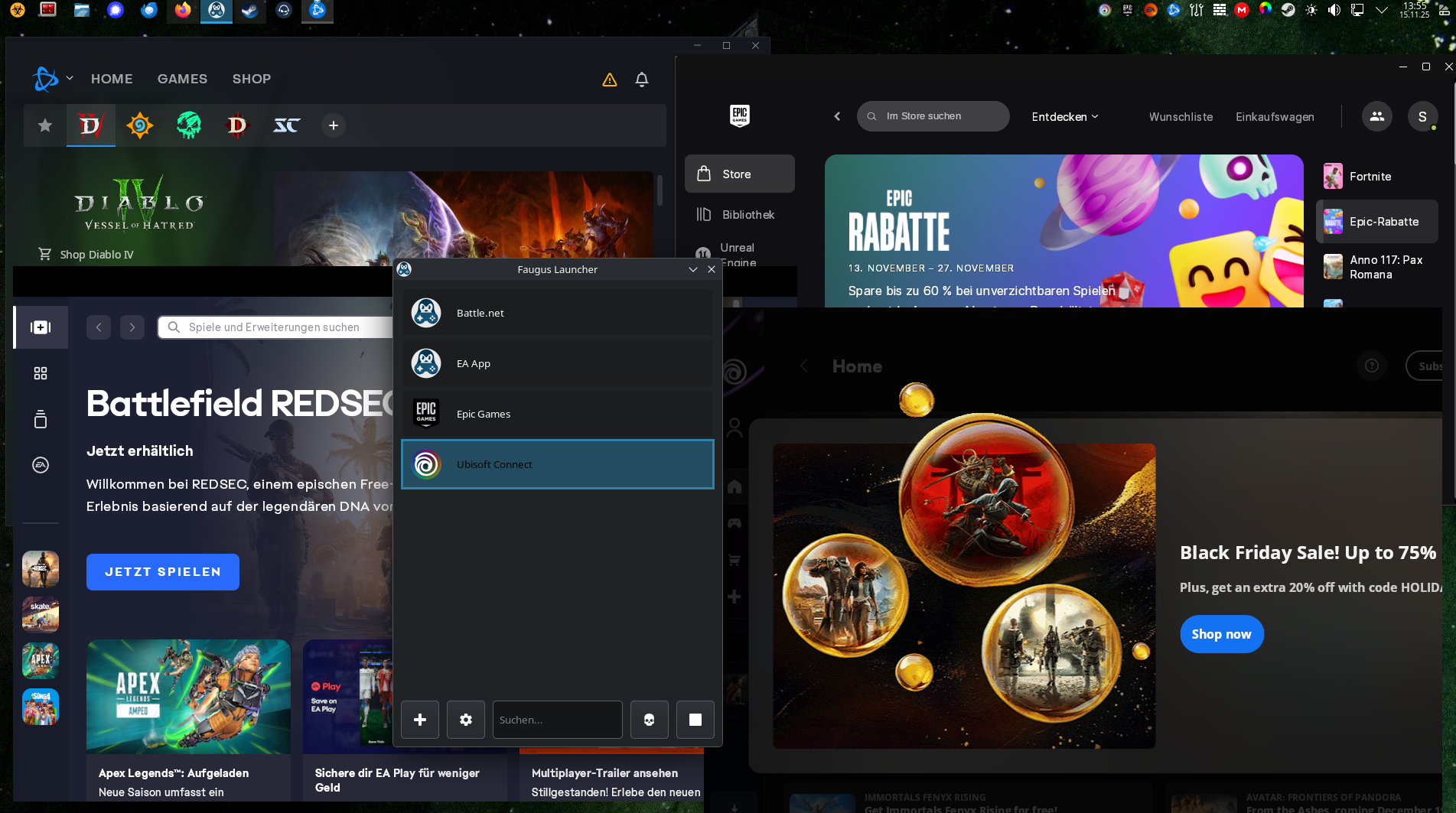The height and width of the screenshot is (813, 1456).
Task: Open the EA Play sidebar icon
Action: tap(41, 465)
